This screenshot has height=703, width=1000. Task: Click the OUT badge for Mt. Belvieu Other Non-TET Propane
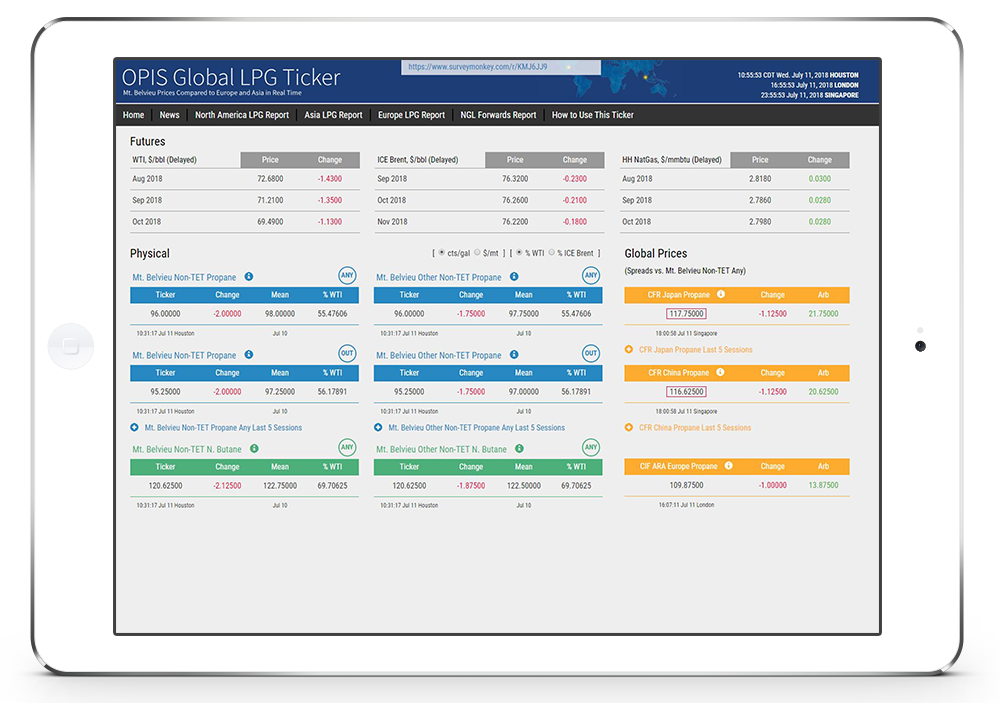pyautogui.click(x=591, y=353)
